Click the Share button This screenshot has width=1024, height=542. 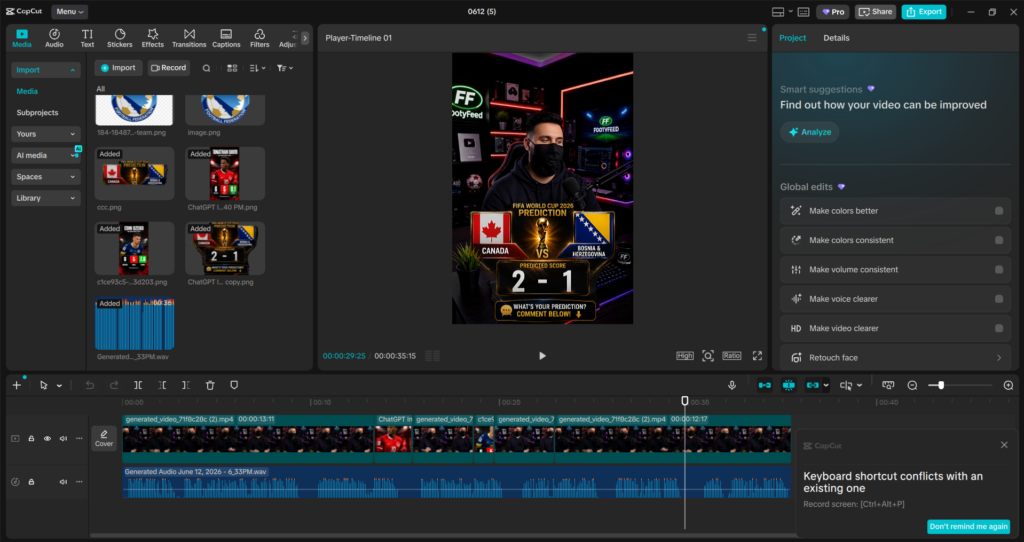pyautogui.click(x=875, y=12)
